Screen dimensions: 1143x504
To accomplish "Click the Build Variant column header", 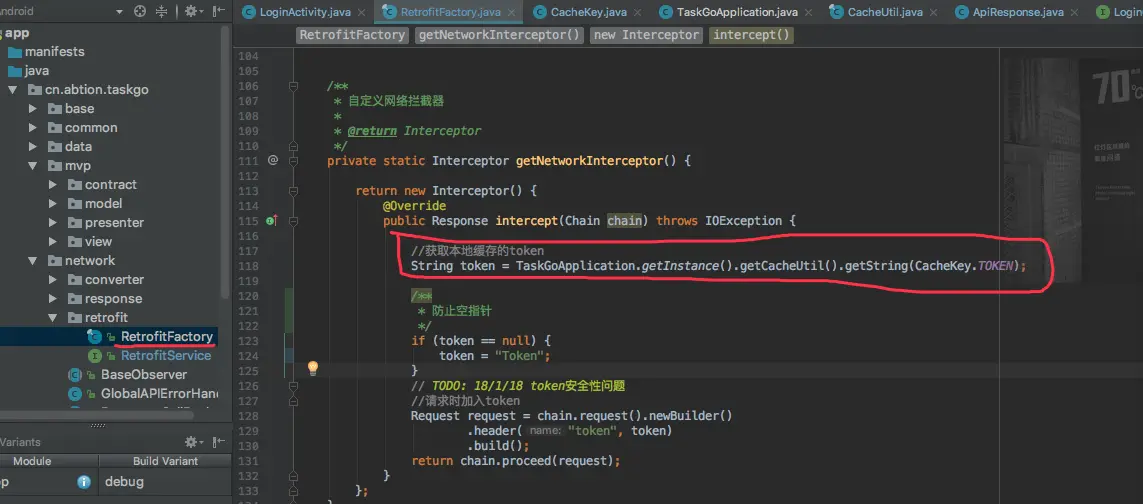I will [165, 462].
